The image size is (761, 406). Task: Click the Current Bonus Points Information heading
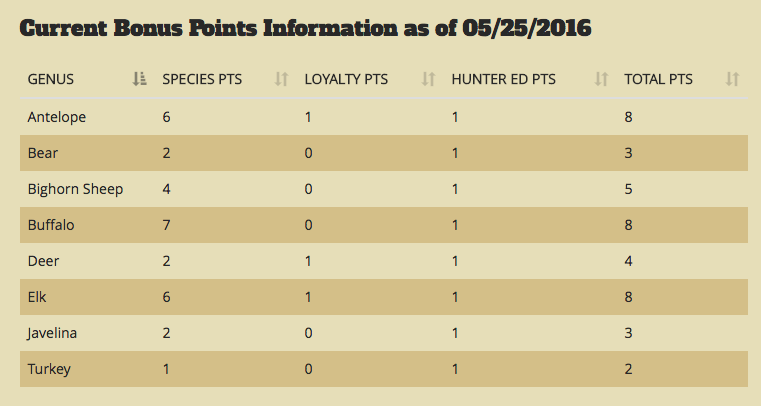pyautogui.click(x=305, y=28)
